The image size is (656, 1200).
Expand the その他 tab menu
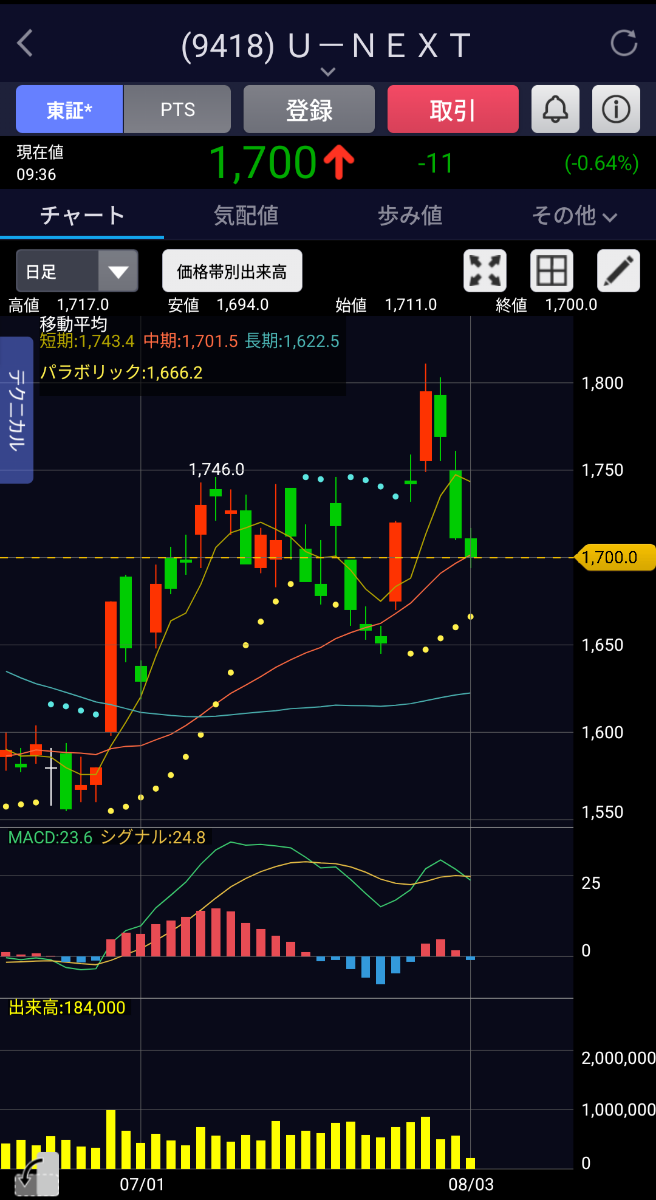[574, 215]
